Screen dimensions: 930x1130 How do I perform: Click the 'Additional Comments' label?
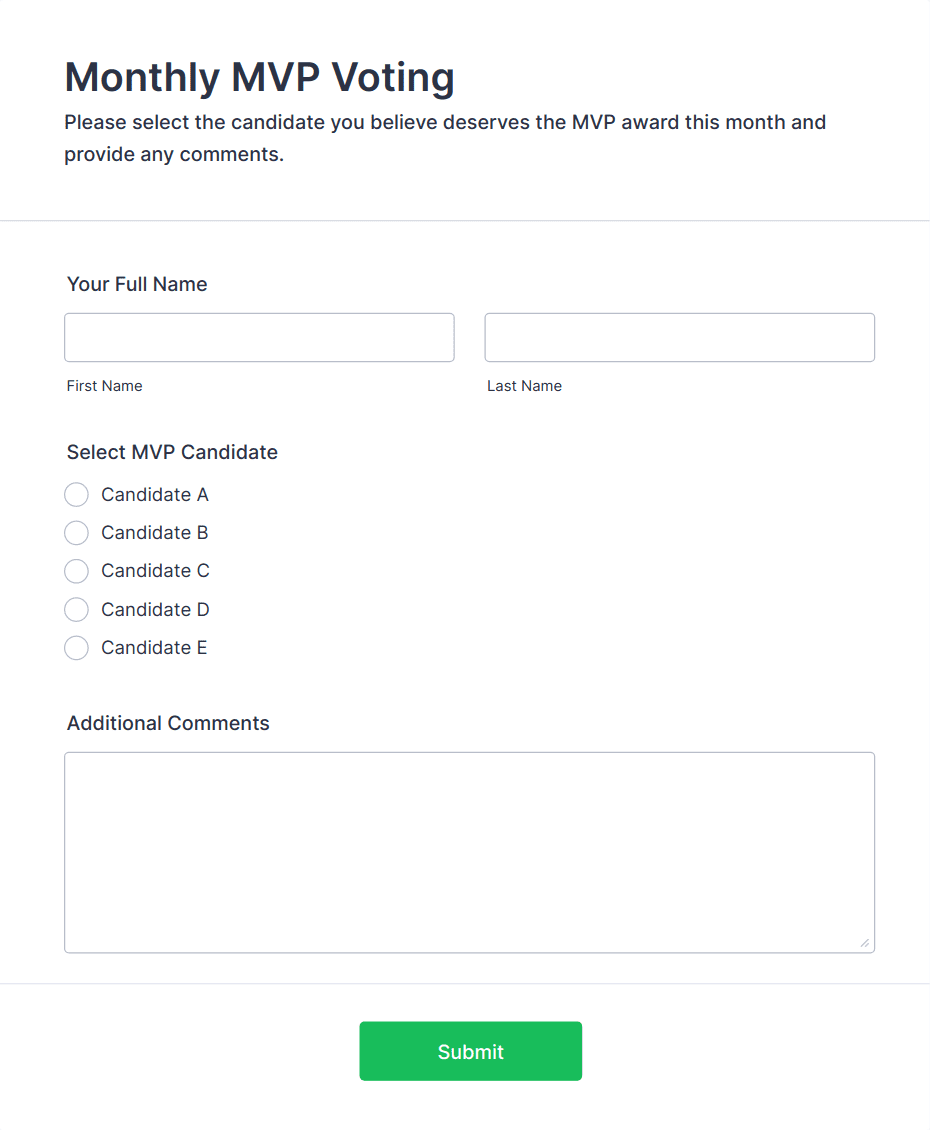click(168, 724)
